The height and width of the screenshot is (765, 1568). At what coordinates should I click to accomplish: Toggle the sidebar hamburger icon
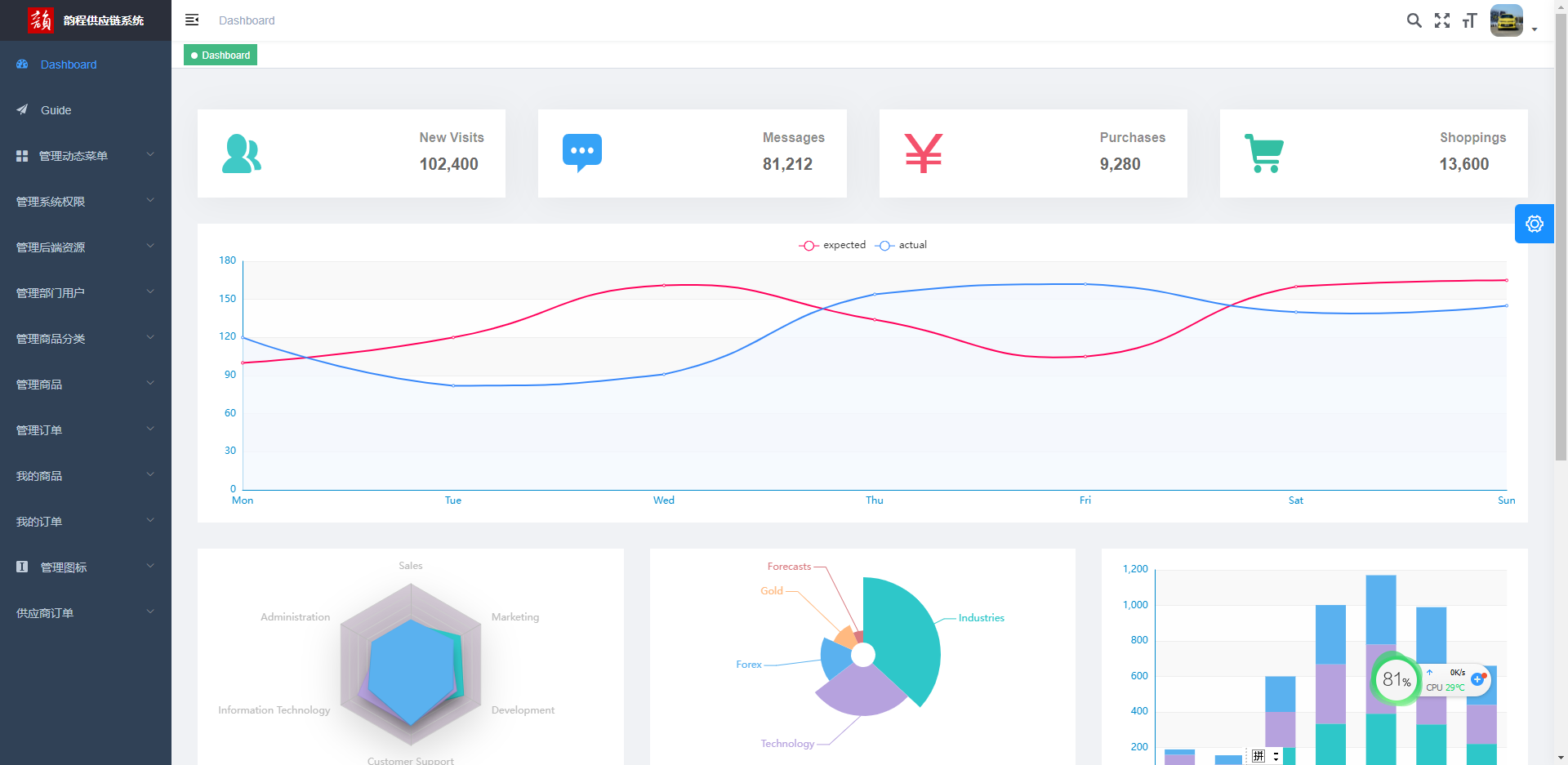(x=192, y=20)
